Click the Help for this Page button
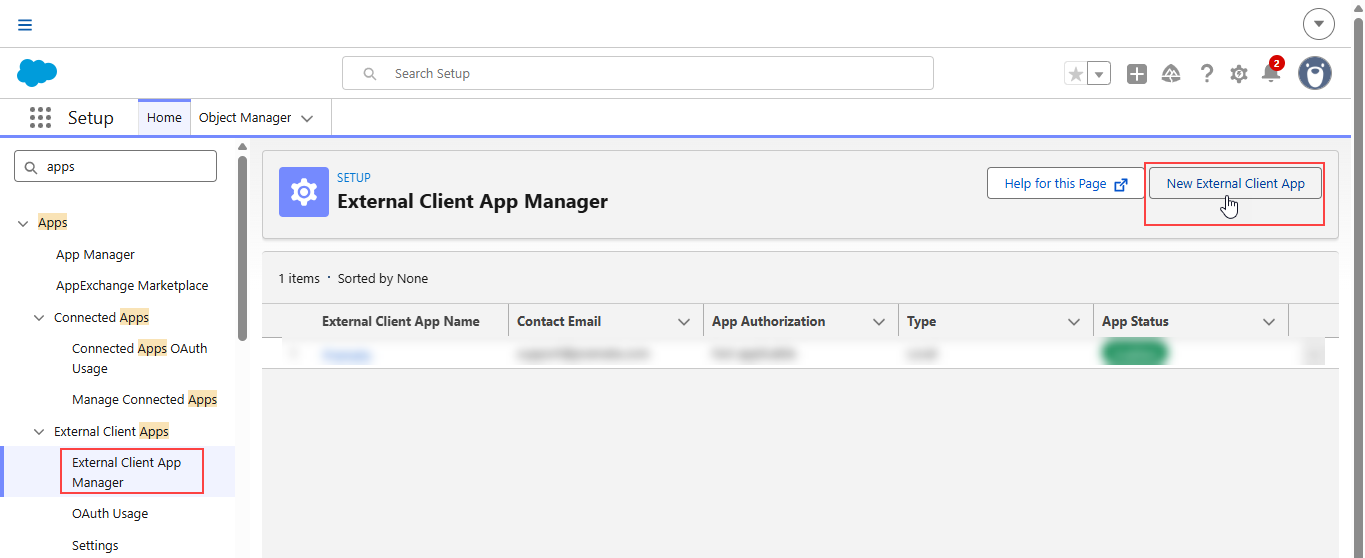 (x=1066, y=183)
